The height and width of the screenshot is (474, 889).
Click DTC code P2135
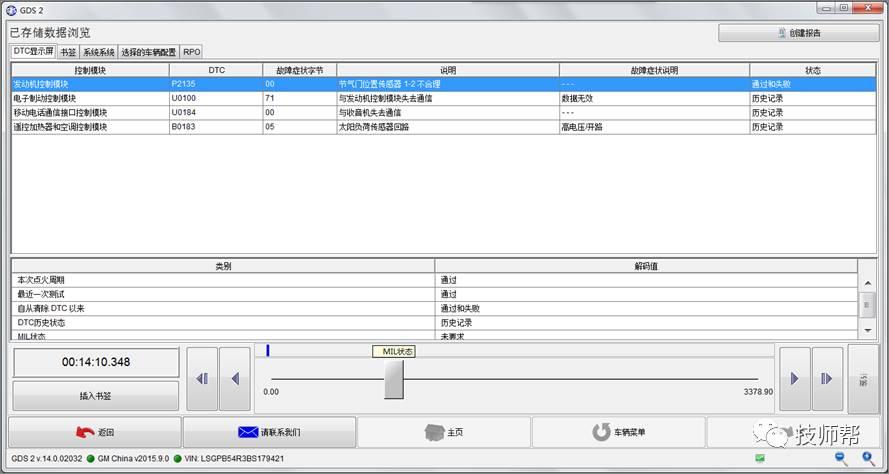[183, 84]
